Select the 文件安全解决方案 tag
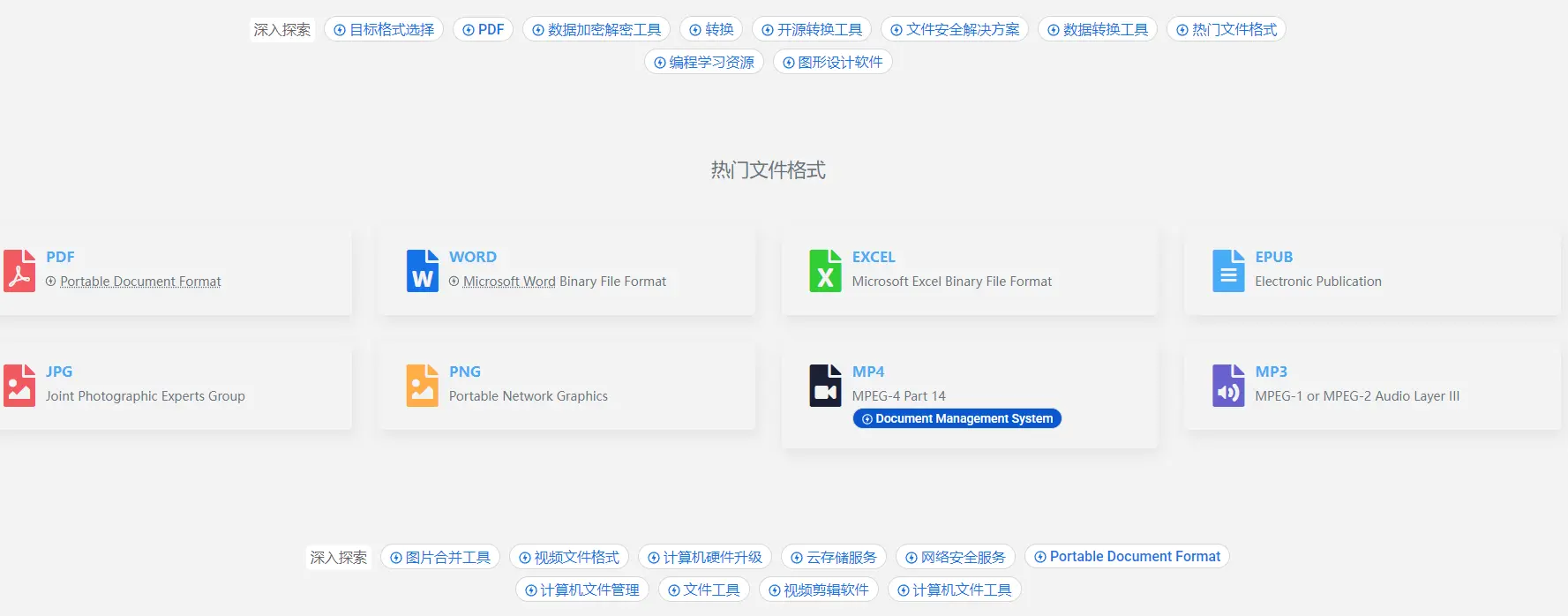 point(955,29)
